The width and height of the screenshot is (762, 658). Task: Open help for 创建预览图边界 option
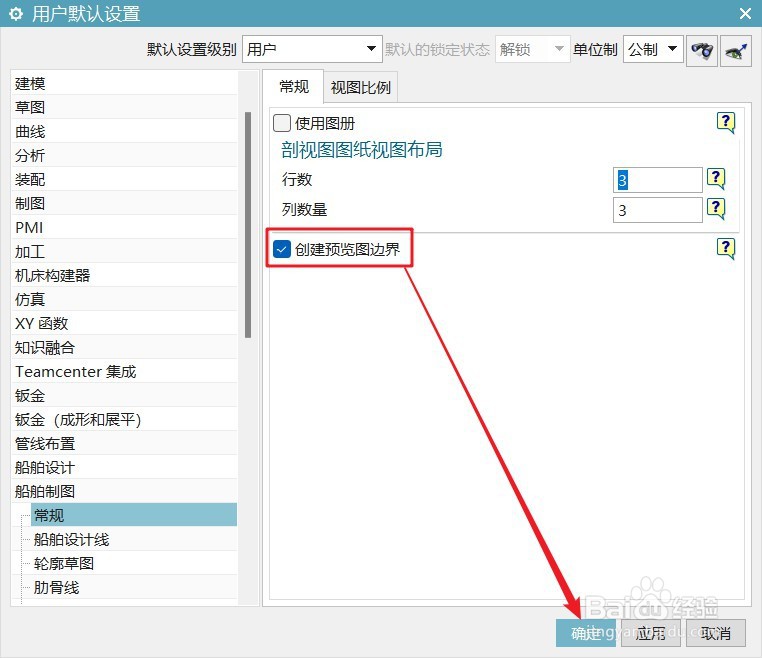(x=726, y=248)
